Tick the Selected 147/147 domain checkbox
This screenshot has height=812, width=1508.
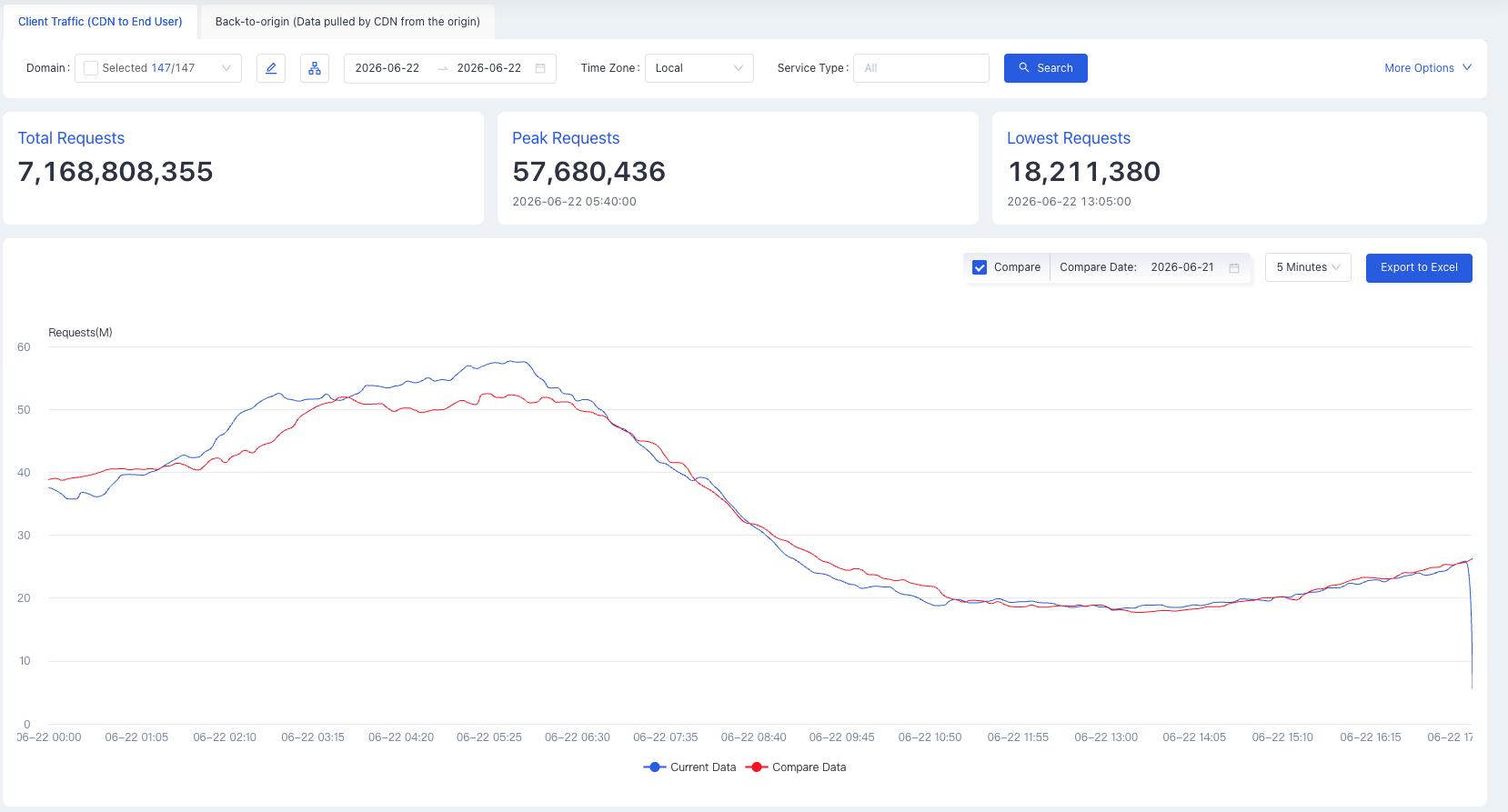coord(91,68)
